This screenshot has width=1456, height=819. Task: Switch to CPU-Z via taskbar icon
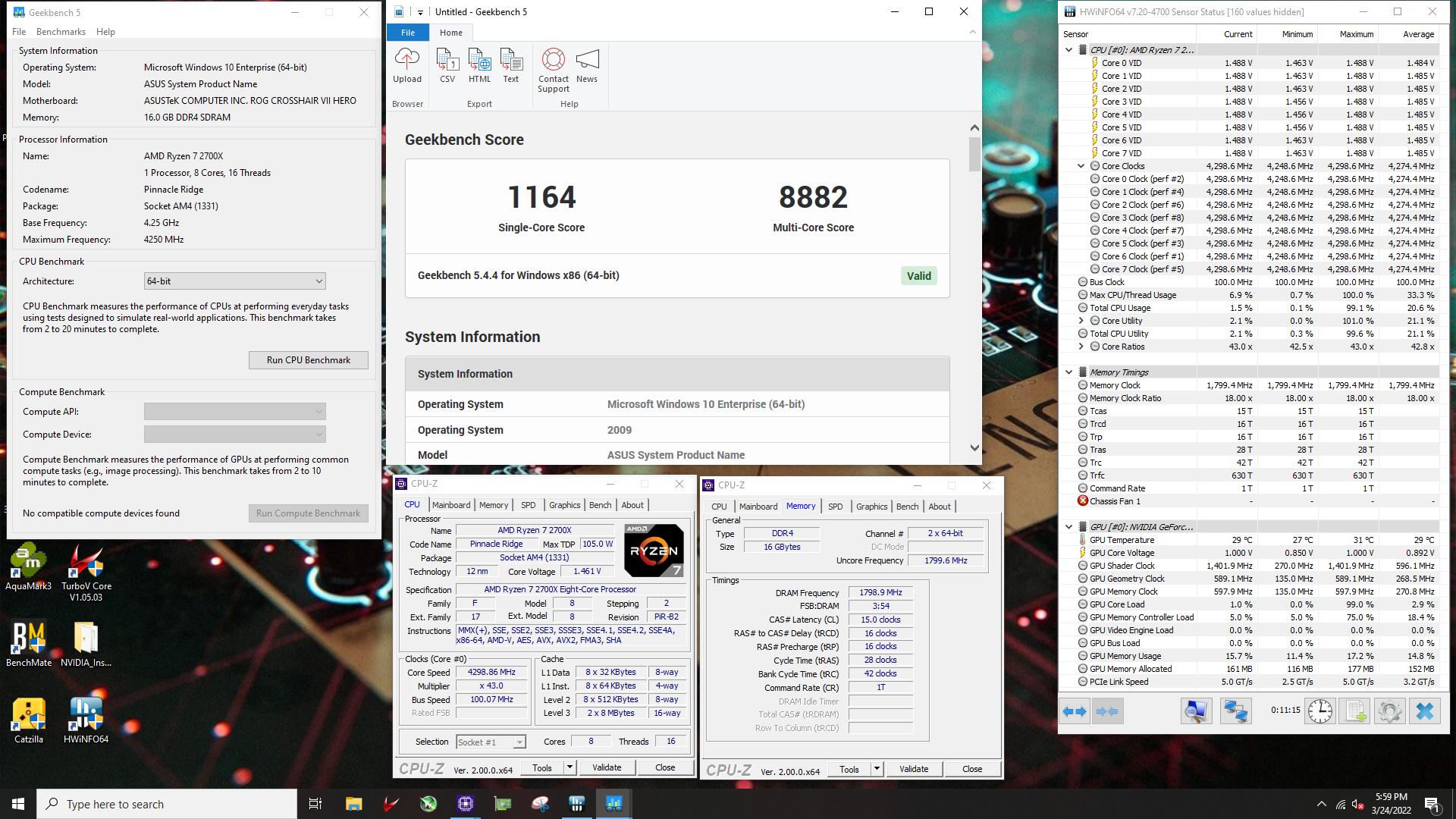(x=466, y=804)
